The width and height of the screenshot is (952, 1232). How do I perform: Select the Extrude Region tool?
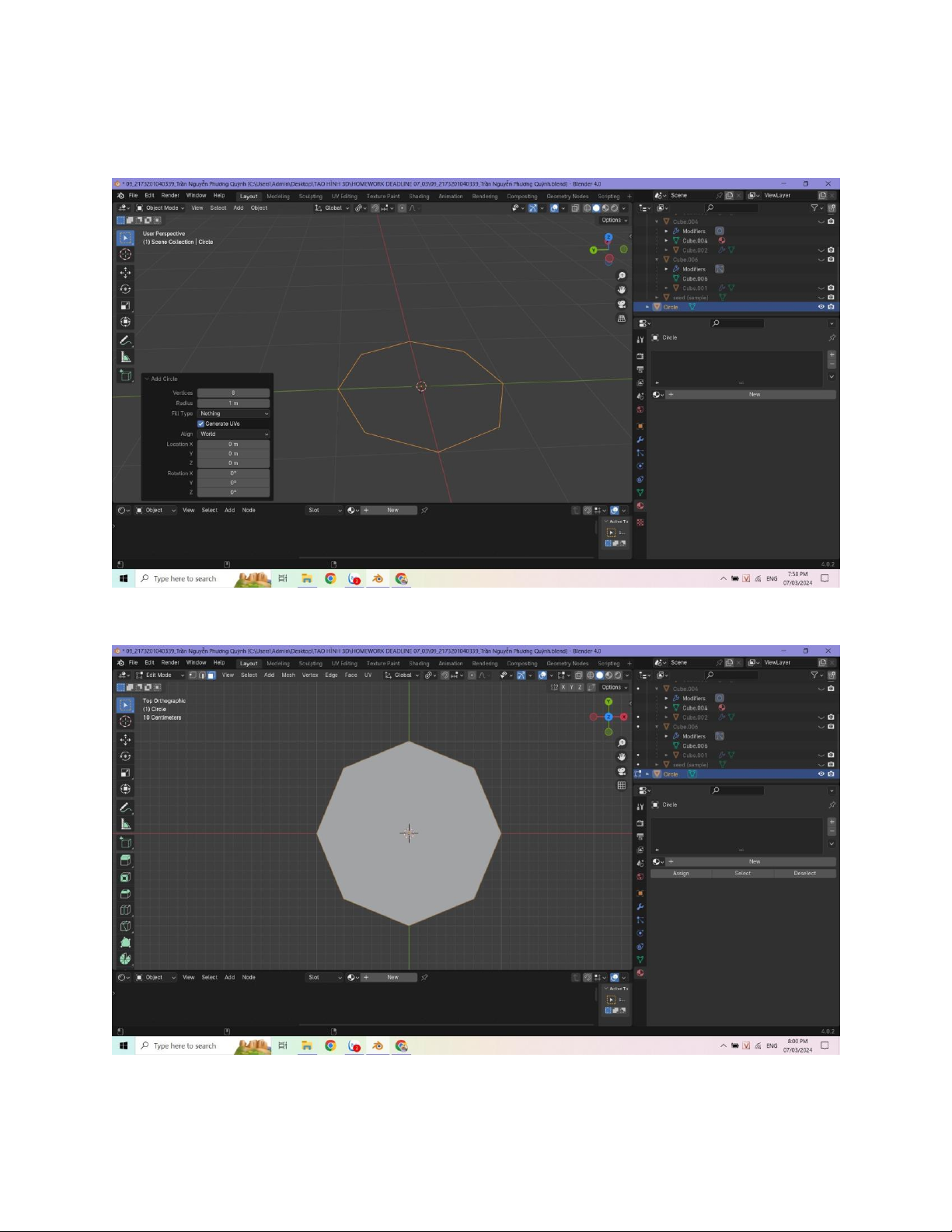125,860
